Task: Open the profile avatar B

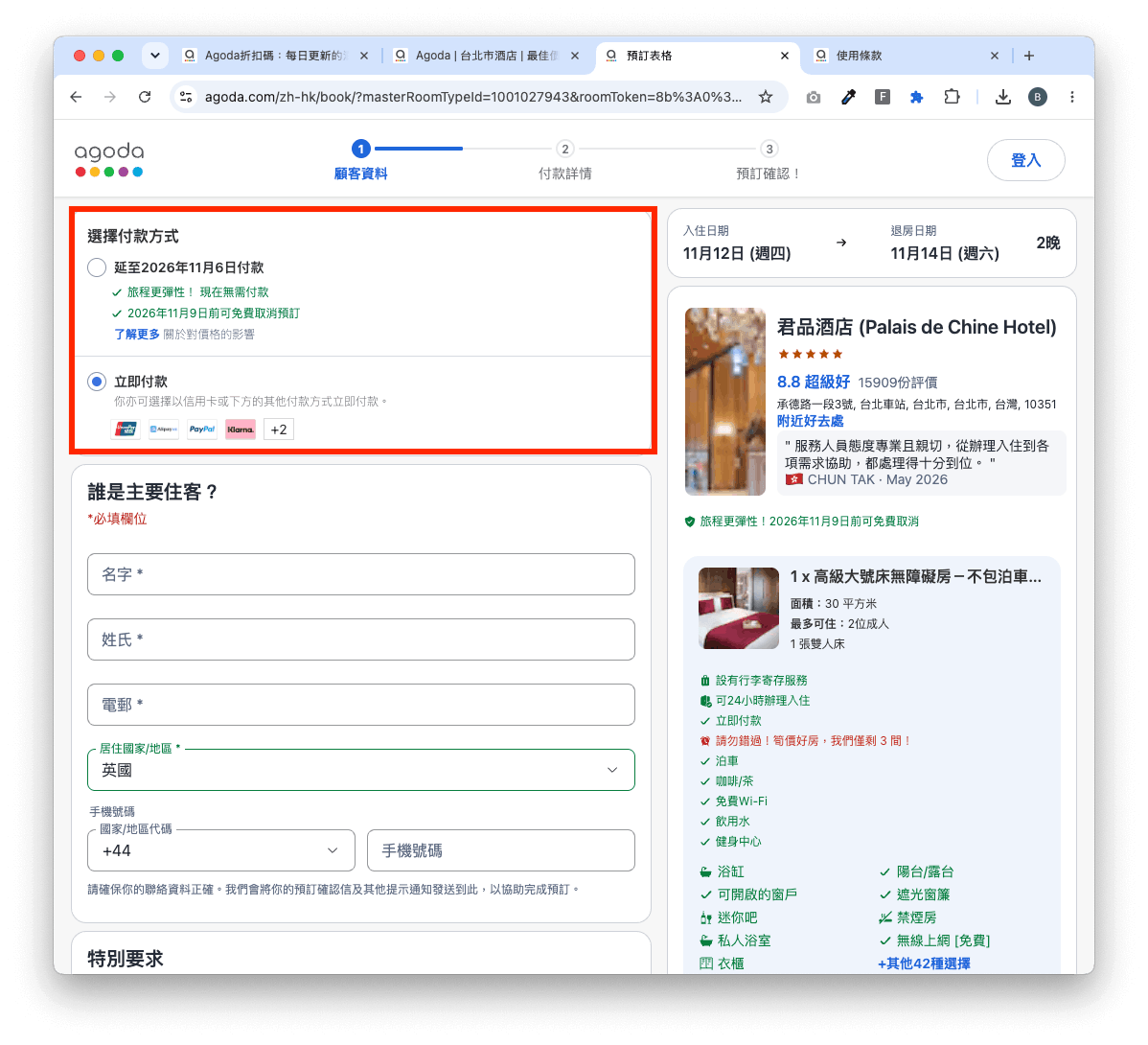Action: click(x=1038, y=97)
